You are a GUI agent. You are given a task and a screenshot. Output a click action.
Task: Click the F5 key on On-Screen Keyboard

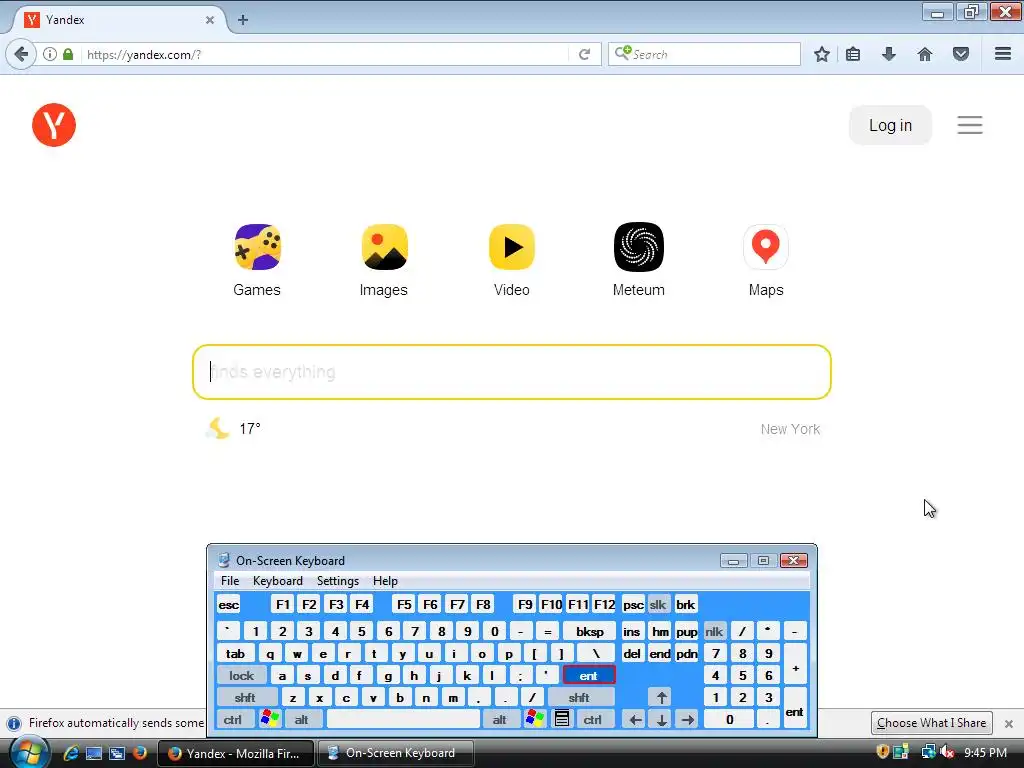[x=404, y=605]
